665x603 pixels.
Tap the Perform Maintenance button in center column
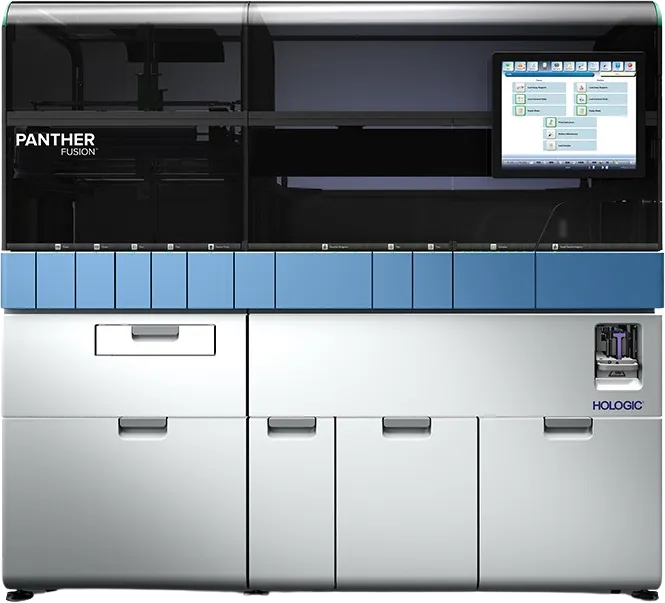[570, 134]
